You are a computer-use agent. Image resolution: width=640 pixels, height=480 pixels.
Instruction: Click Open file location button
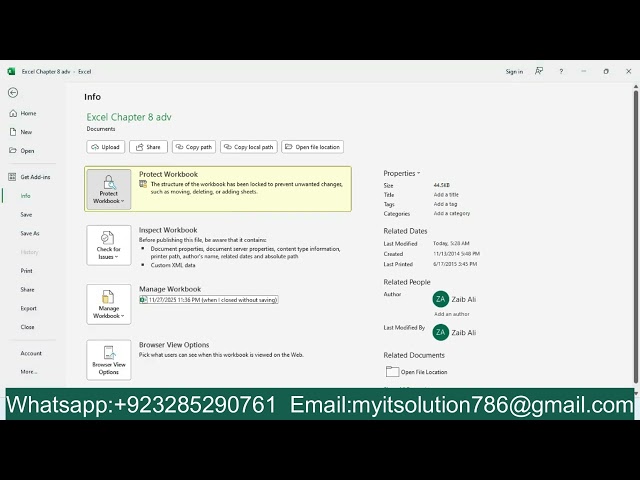click(313, 147)
